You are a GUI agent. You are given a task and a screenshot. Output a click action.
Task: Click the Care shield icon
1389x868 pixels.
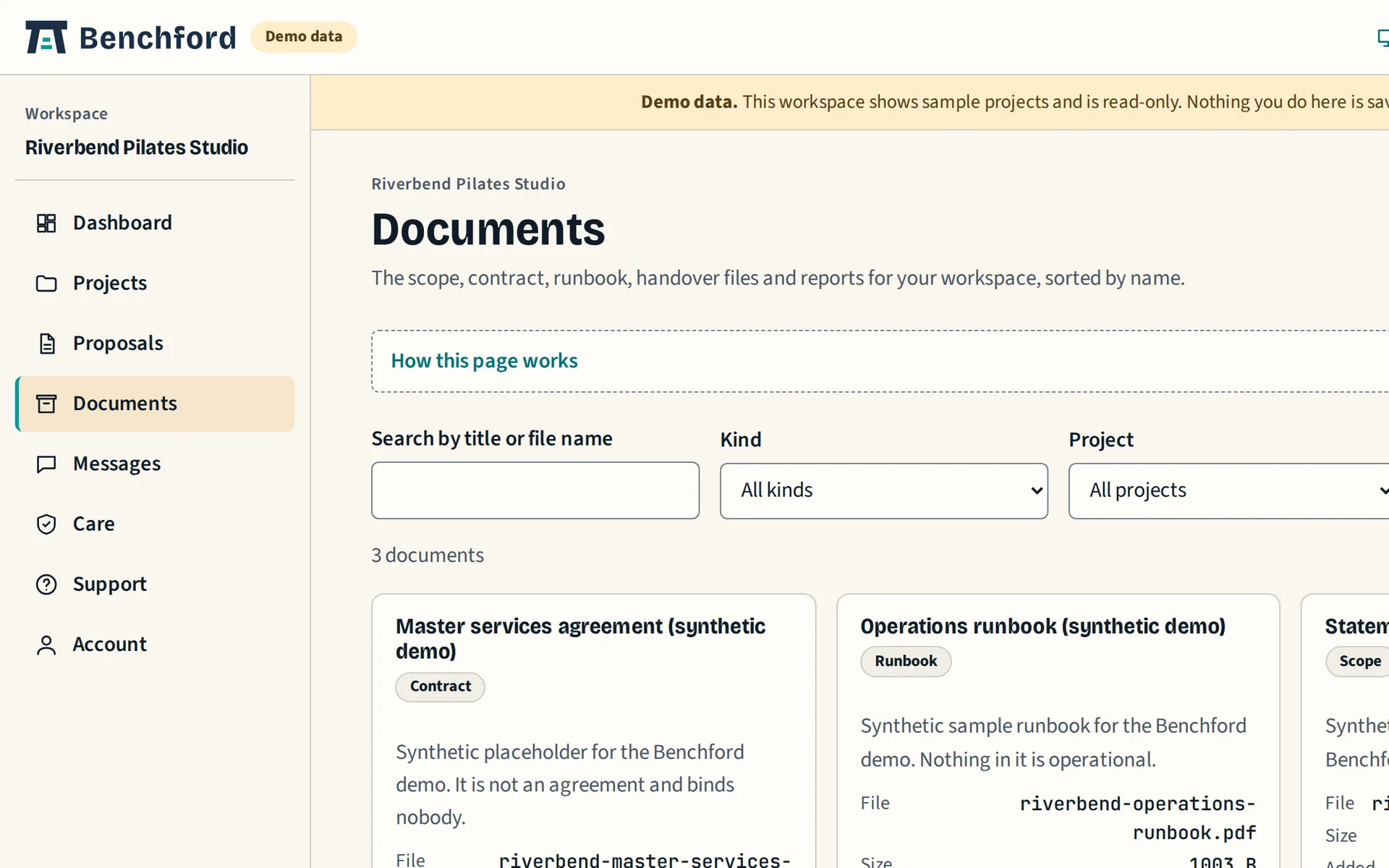pyautogui.click(x=46, y=524)
